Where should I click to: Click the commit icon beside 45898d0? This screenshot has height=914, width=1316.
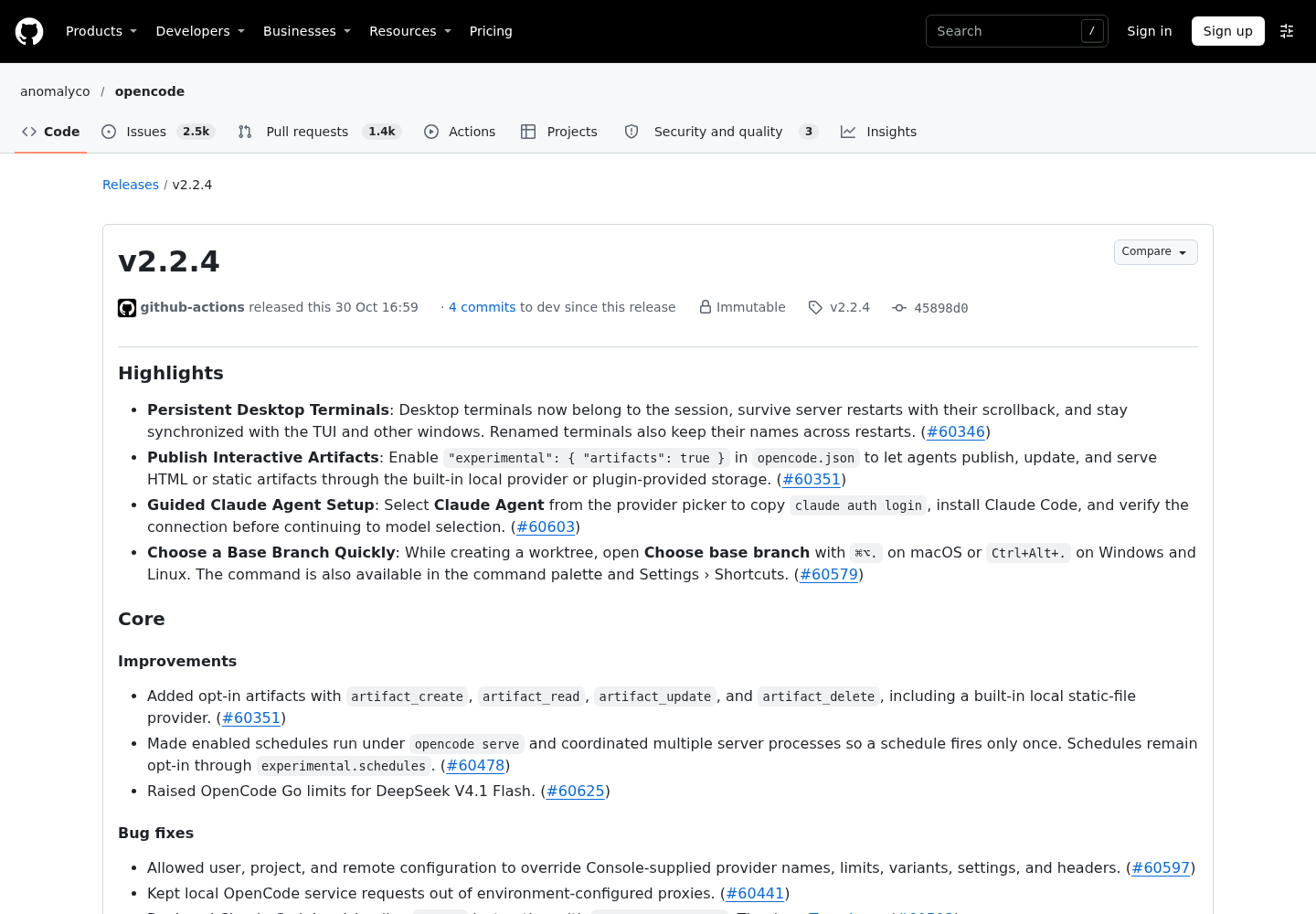[899, 308]
